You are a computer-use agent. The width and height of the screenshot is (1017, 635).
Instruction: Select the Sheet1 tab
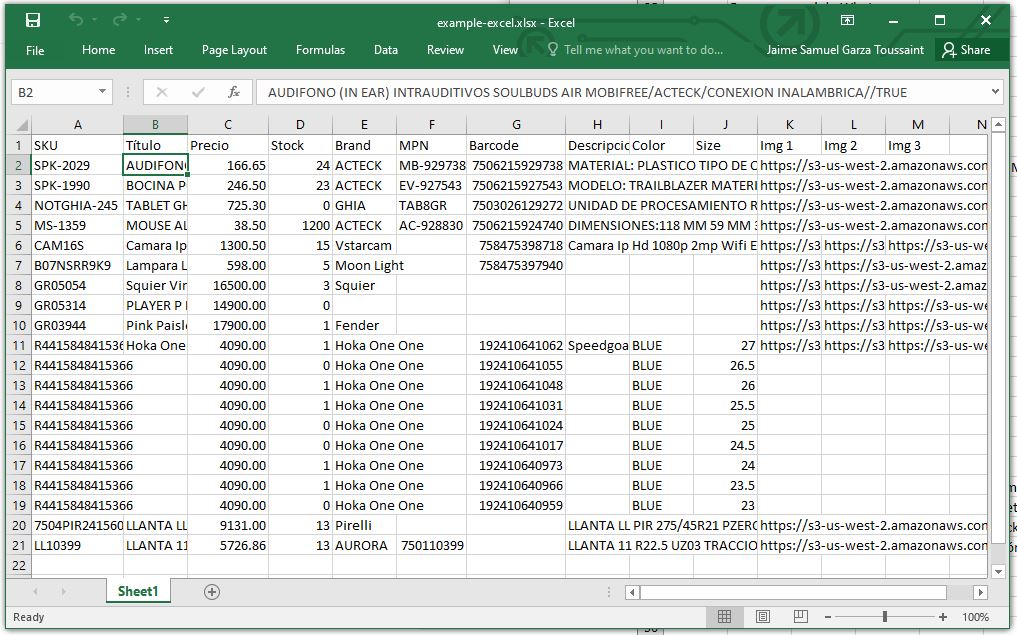pyautogui.click(x=138, y=591)
